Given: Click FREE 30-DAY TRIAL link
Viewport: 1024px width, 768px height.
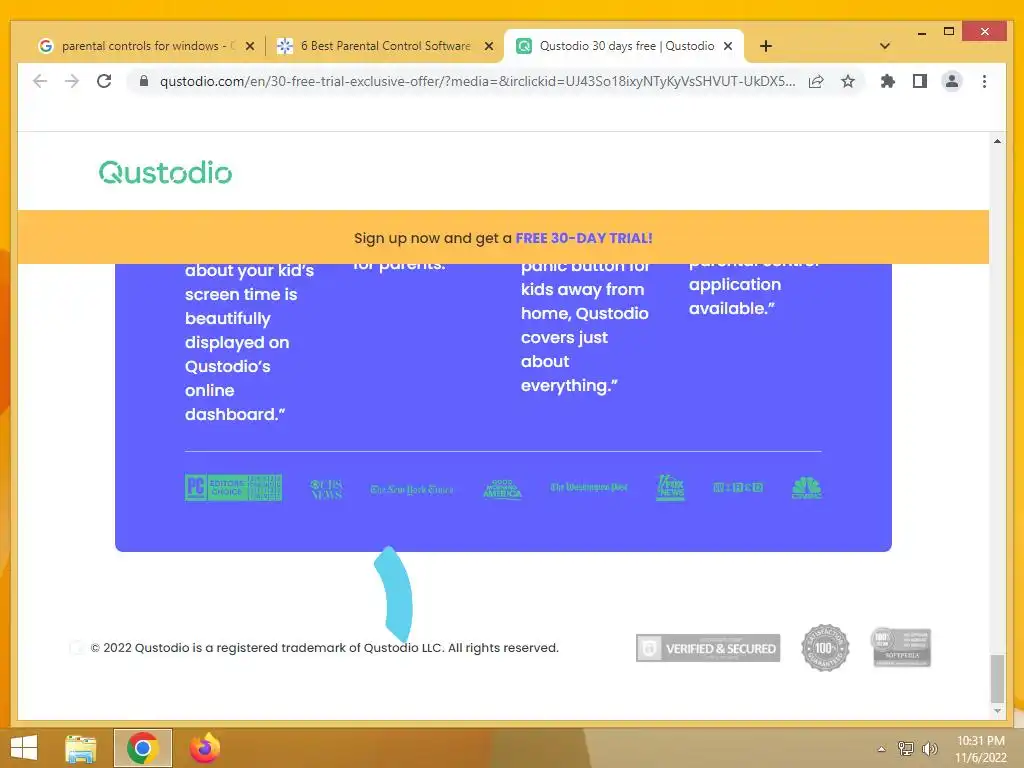Looking at the screenshot, I should (584, 238).
